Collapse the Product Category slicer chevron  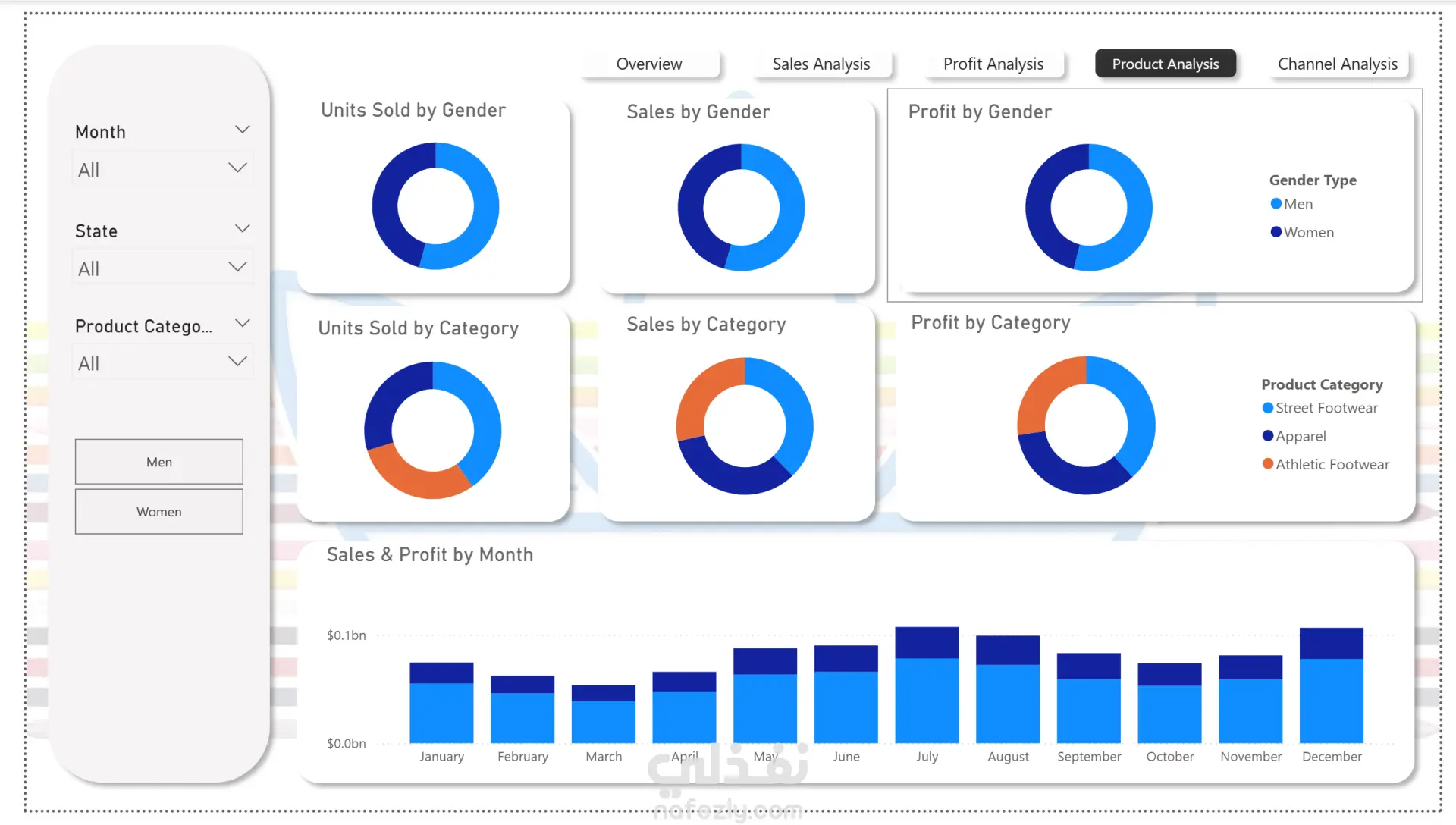(x=243, y=323)
